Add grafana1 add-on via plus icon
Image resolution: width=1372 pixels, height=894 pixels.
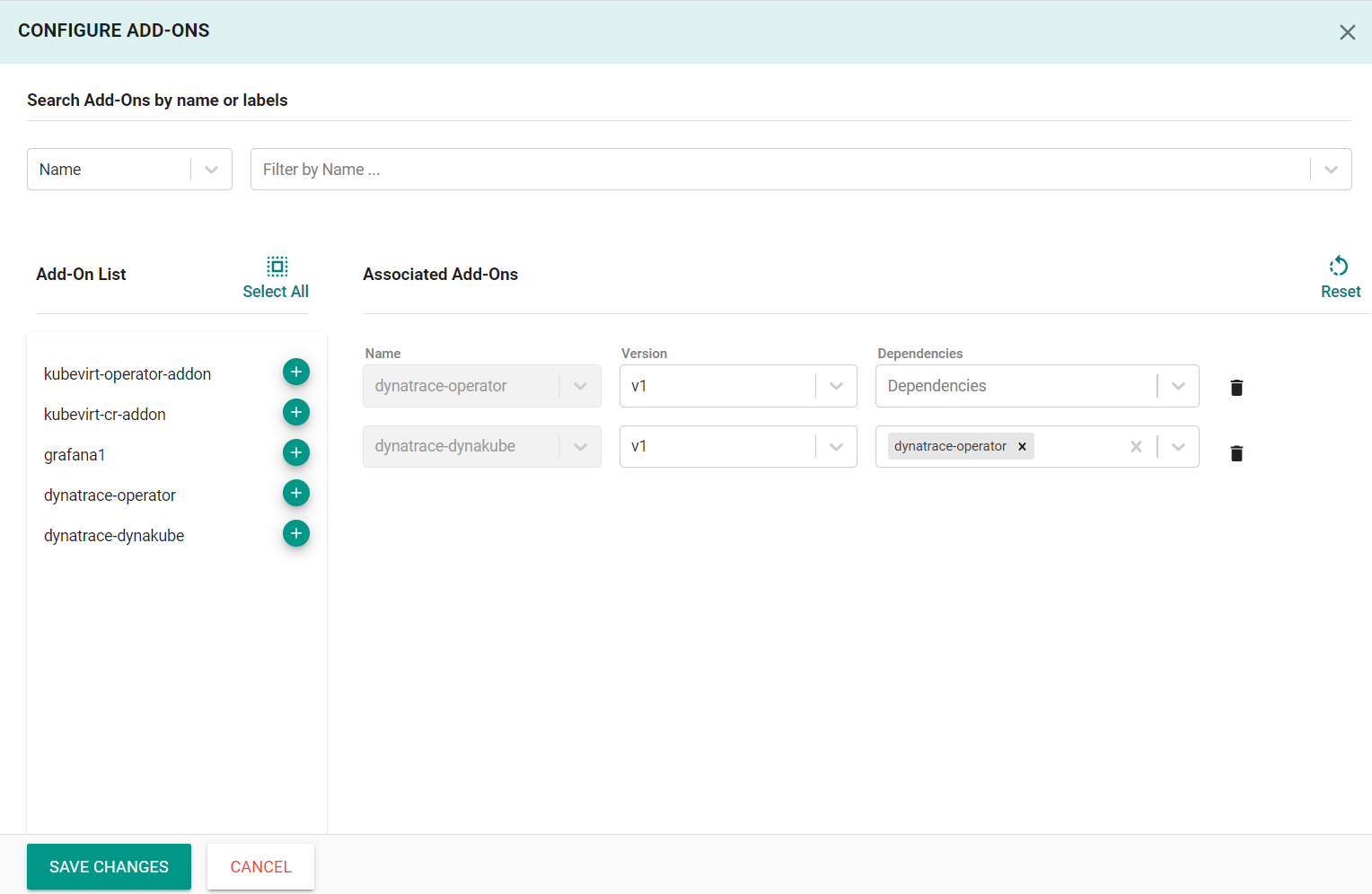[x=296, y=452]
